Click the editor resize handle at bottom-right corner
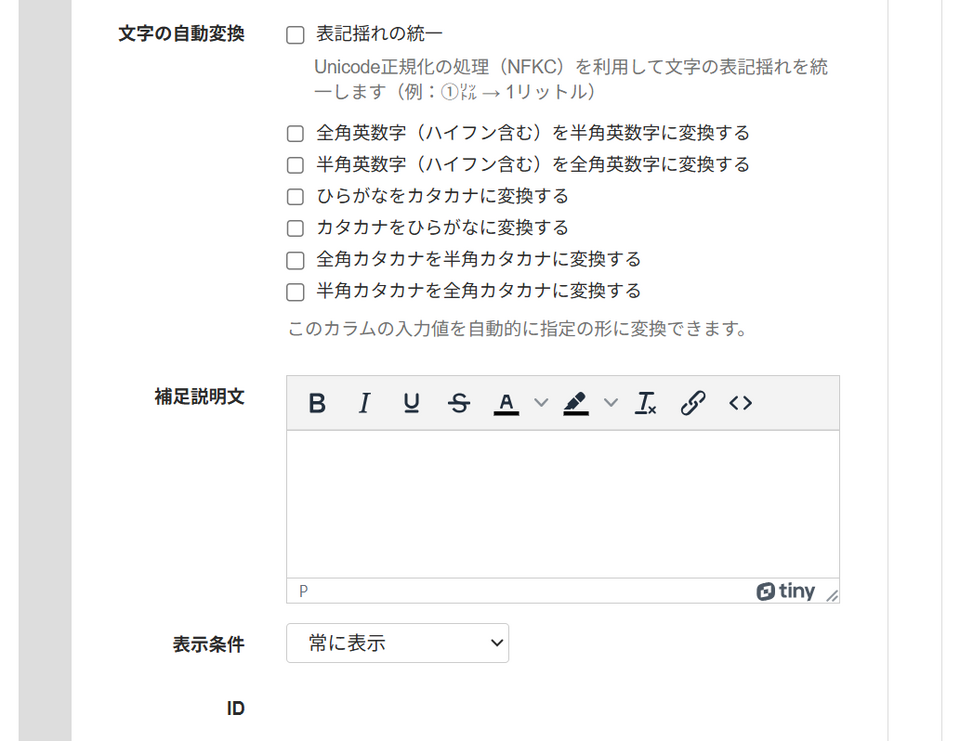 point(832,595)
